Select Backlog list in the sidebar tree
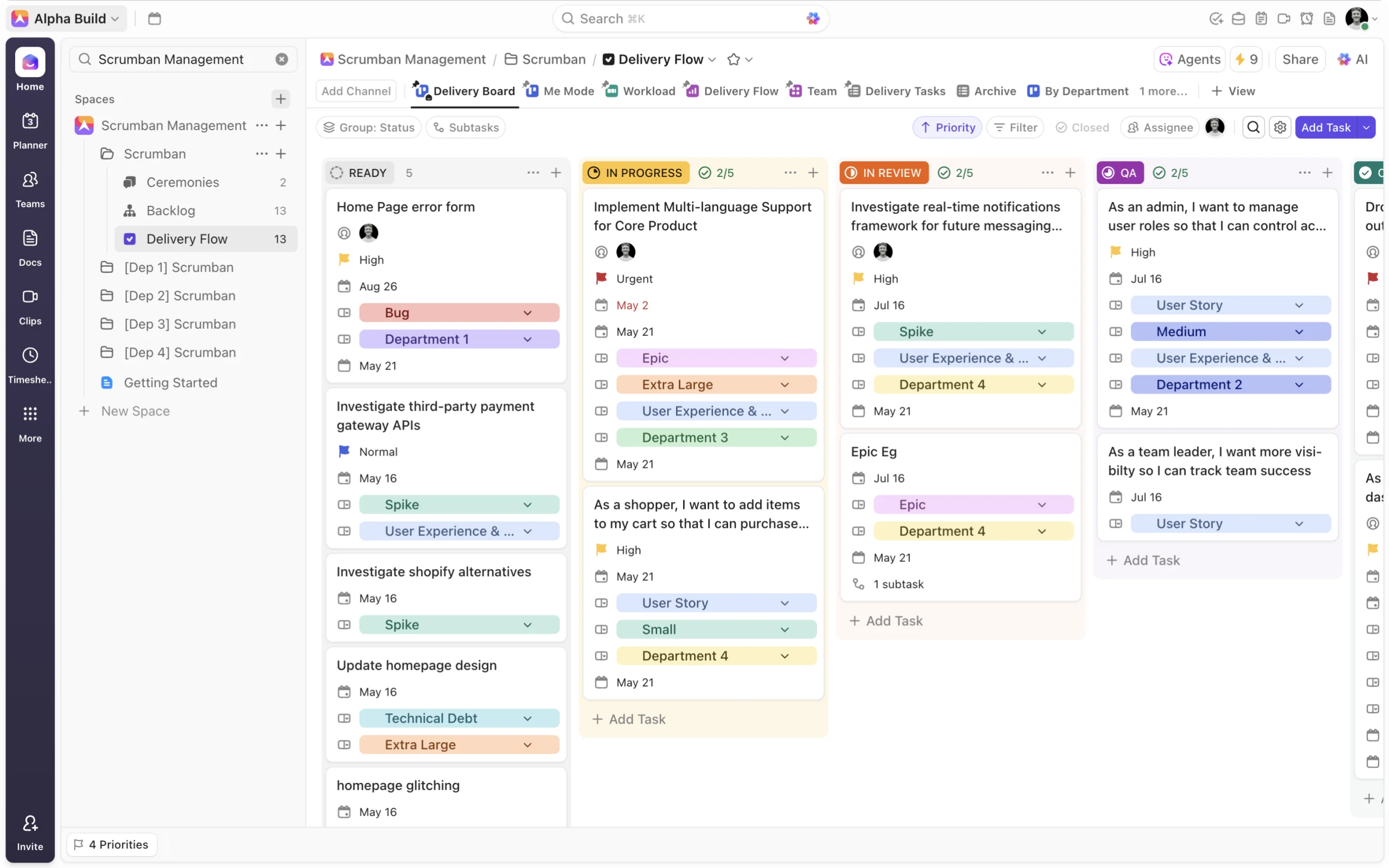Screen dimensions: 1389x868 tap(170, 210)
